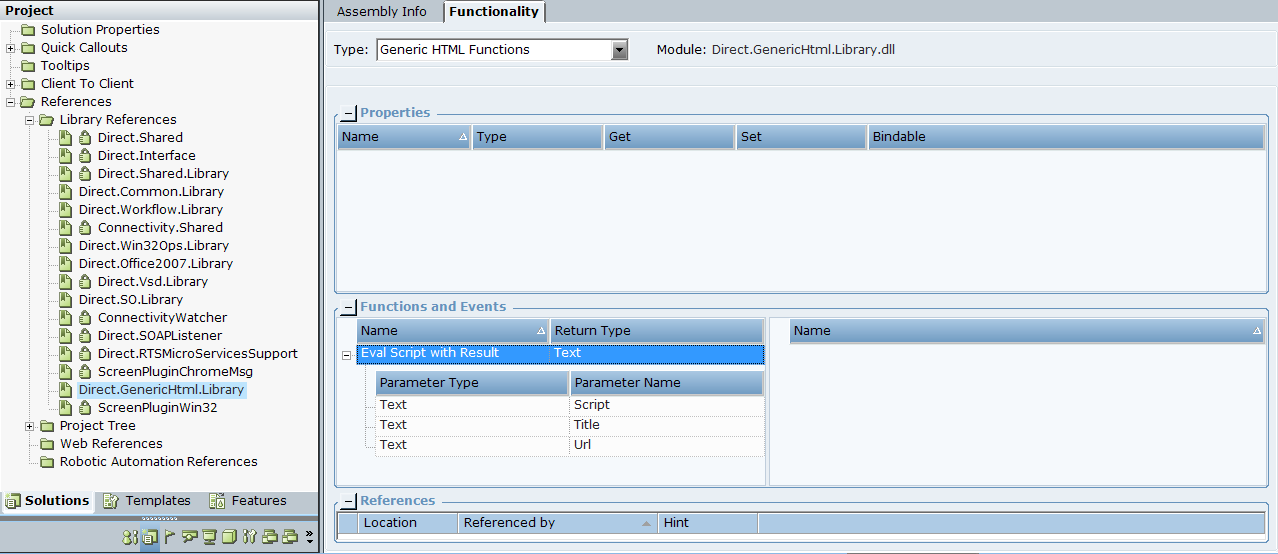
Task: Collapse the Eval Script with Result row
Action: click(x=346, y=354)
